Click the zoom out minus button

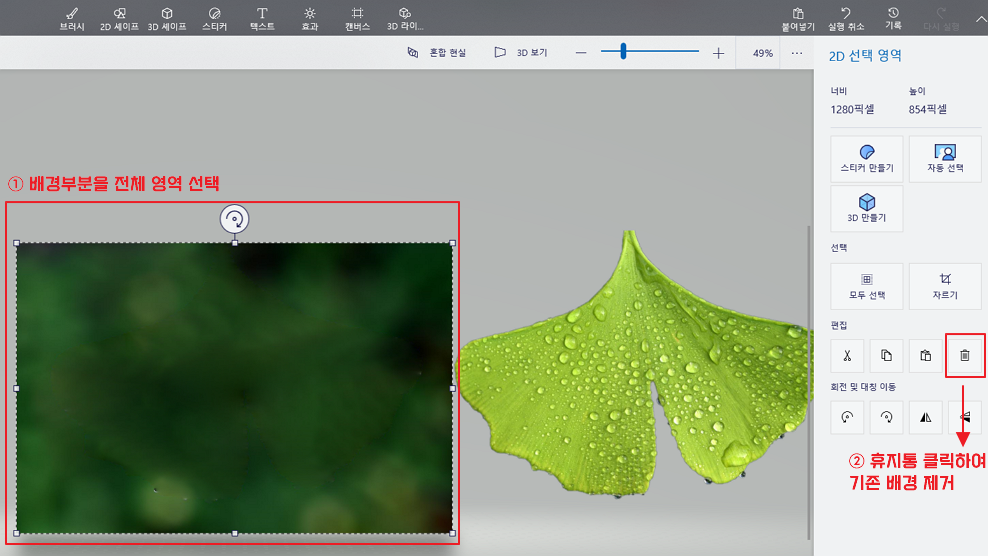coord(581,53)
